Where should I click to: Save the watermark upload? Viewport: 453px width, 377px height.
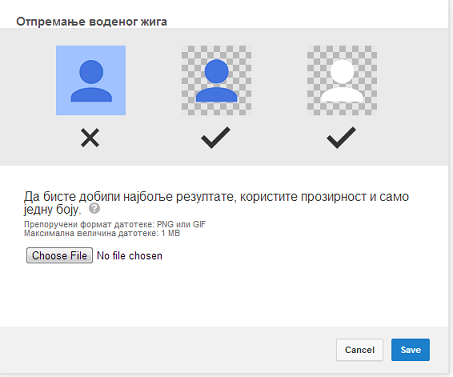pyautogui.click(x=410, y=350)
